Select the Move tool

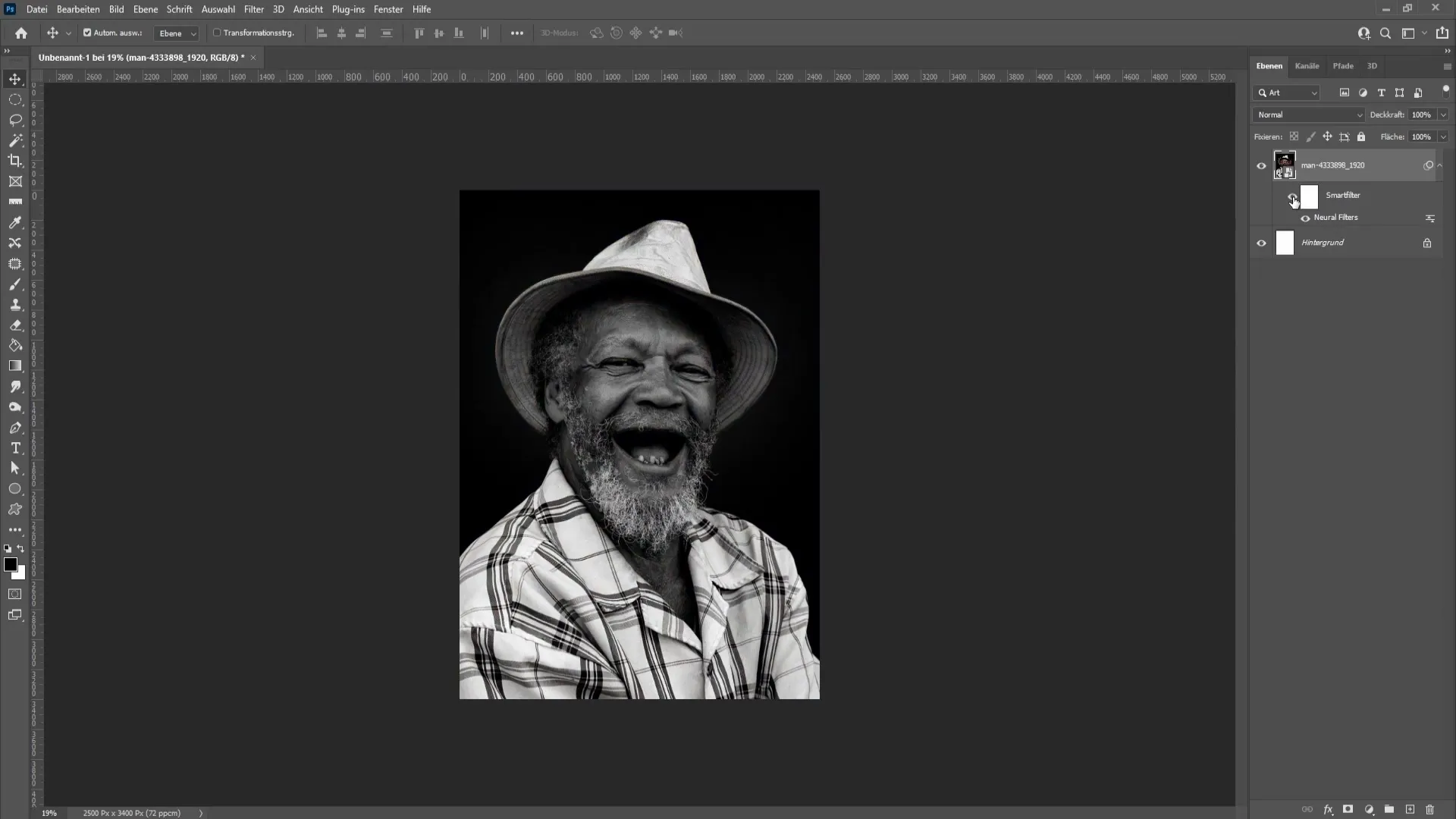[15, 78]
